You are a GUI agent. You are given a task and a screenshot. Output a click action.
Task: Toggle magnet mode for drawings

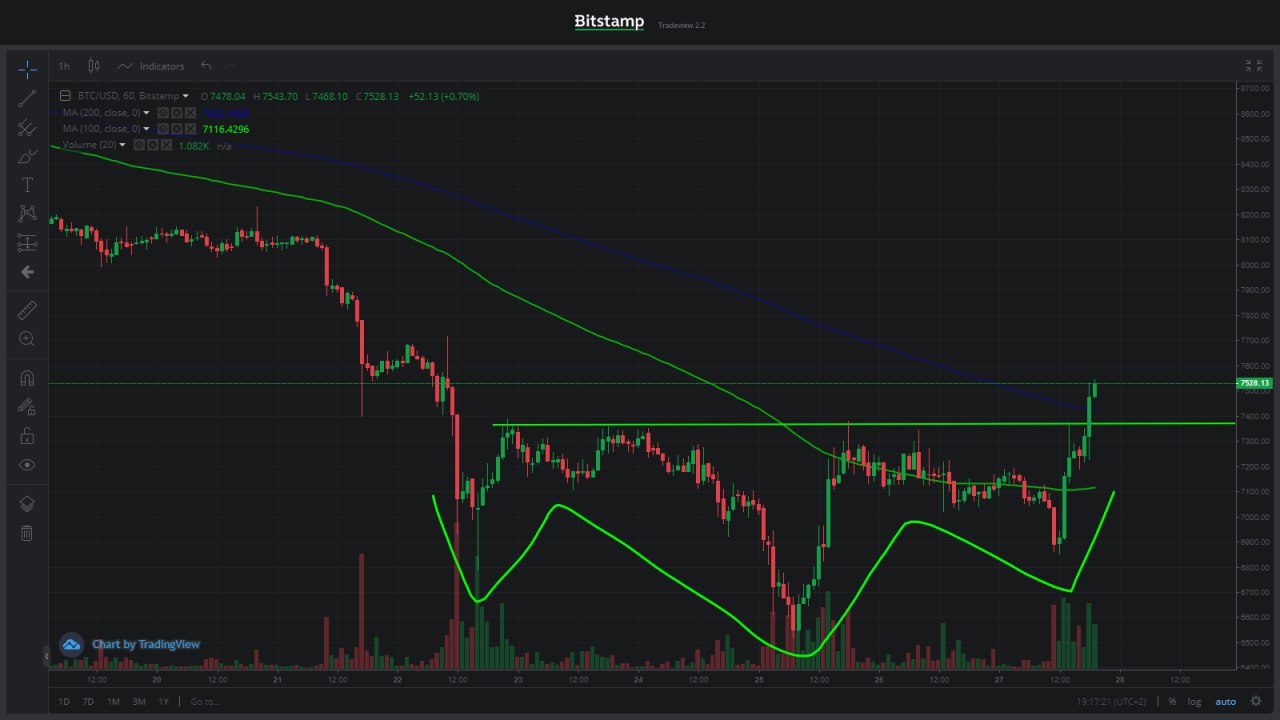[x=27, y=378]
